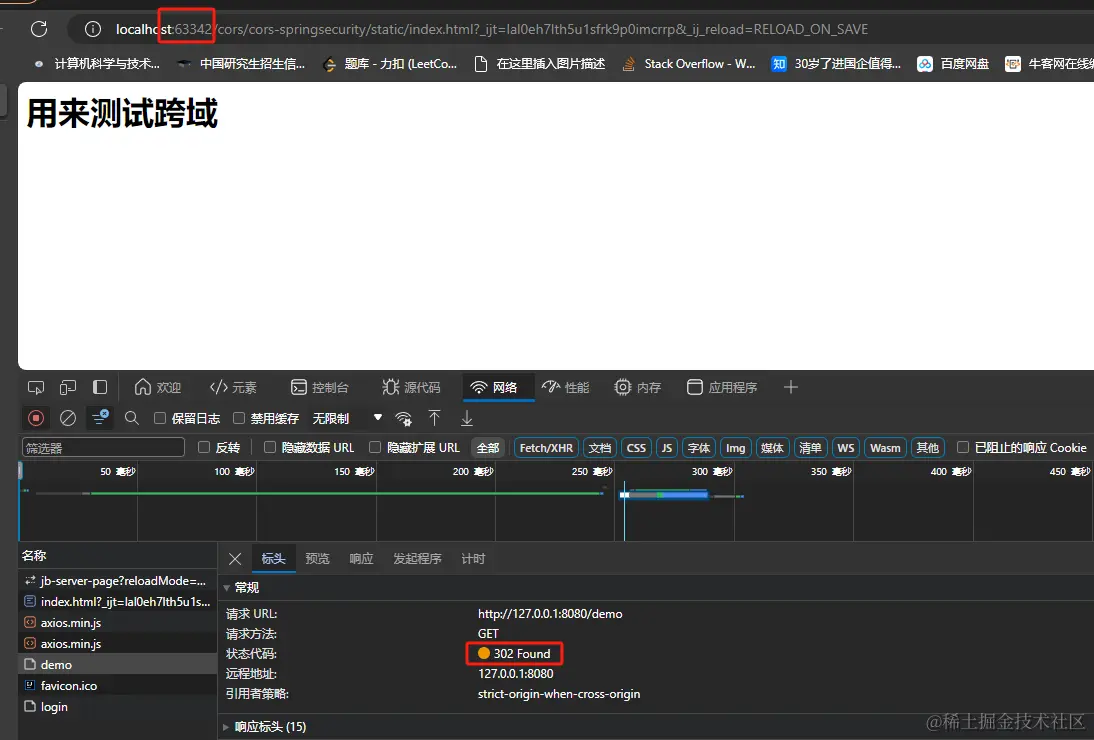
Task: Click the site info icon in address bar
Action: point(93,29)
